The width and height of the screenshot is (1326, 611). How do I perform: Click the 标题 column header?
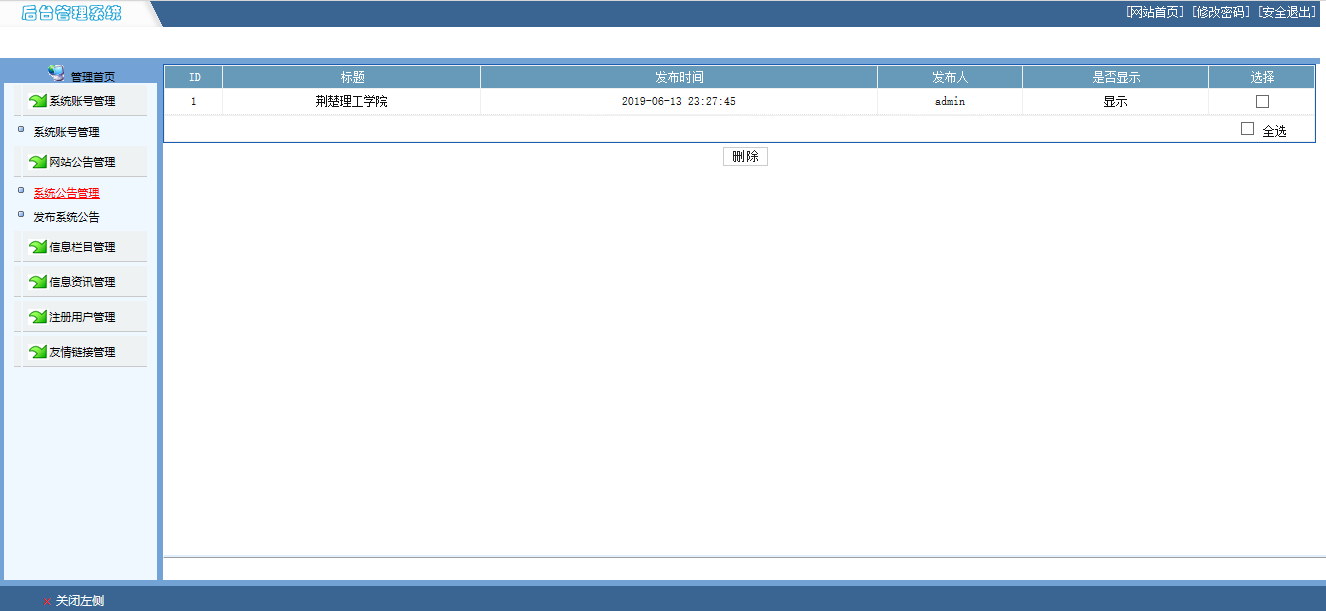click(351, 77)
